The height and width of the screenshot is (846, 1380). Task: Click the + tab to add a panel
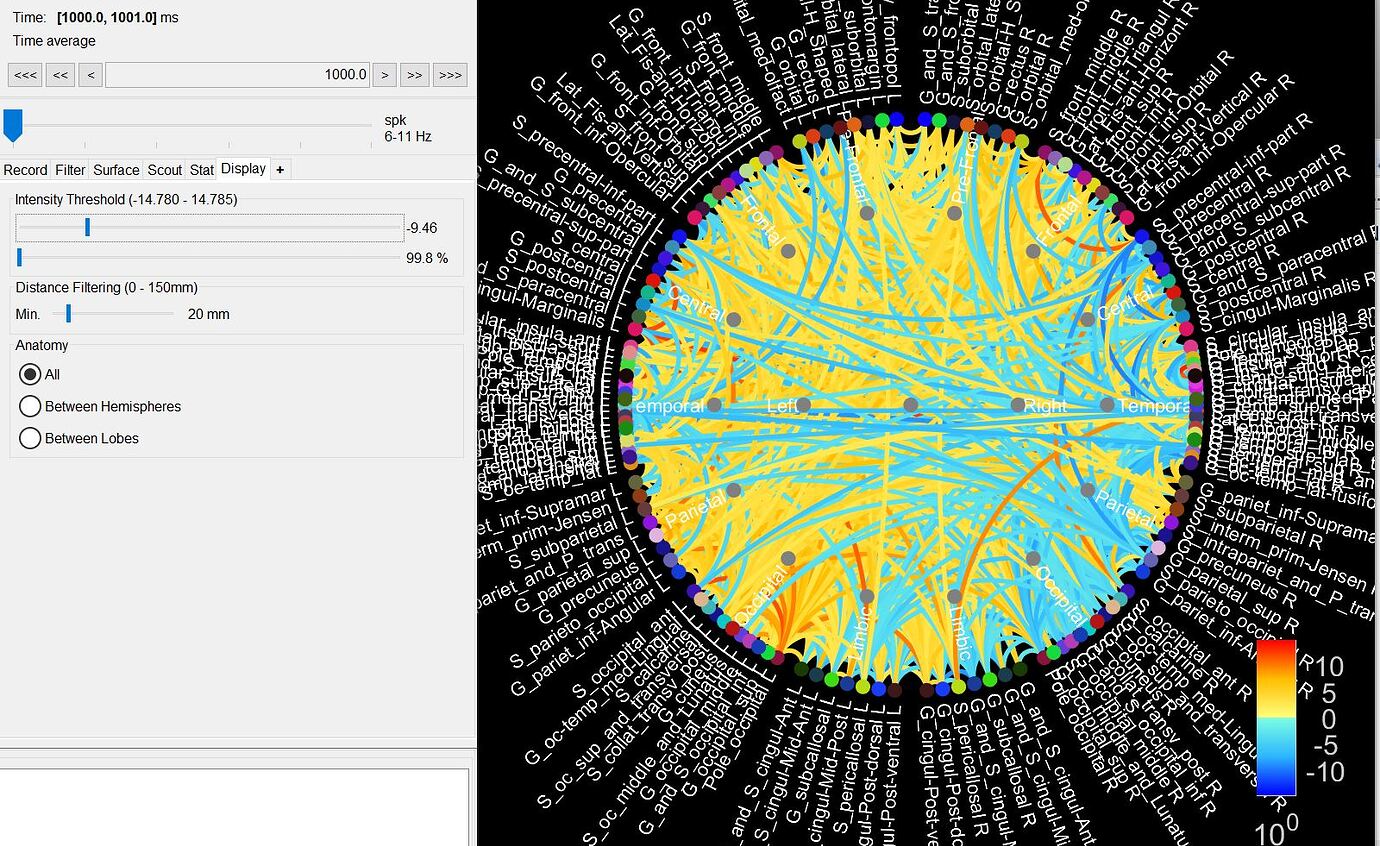tap(280, 170)
